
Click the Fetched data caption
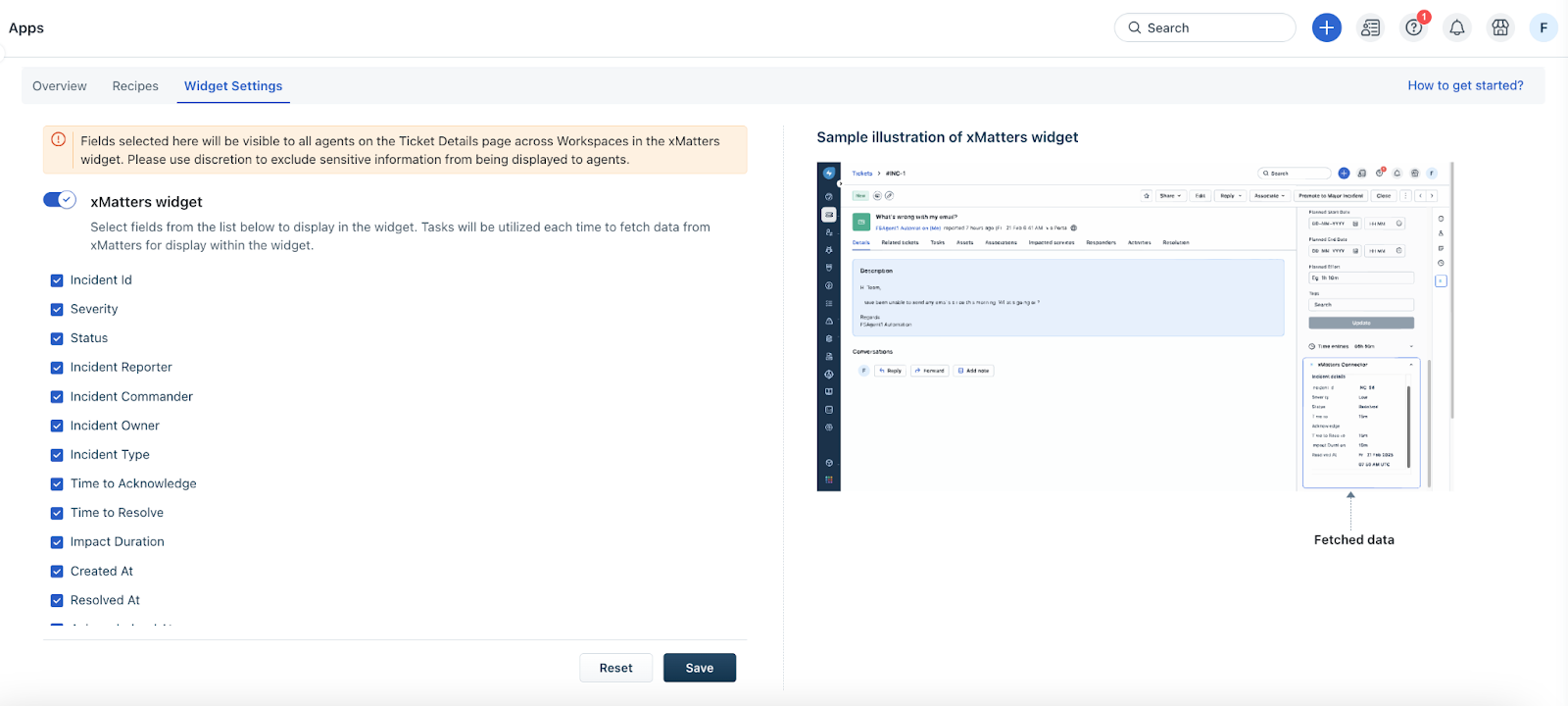[x=1353, y=540]
